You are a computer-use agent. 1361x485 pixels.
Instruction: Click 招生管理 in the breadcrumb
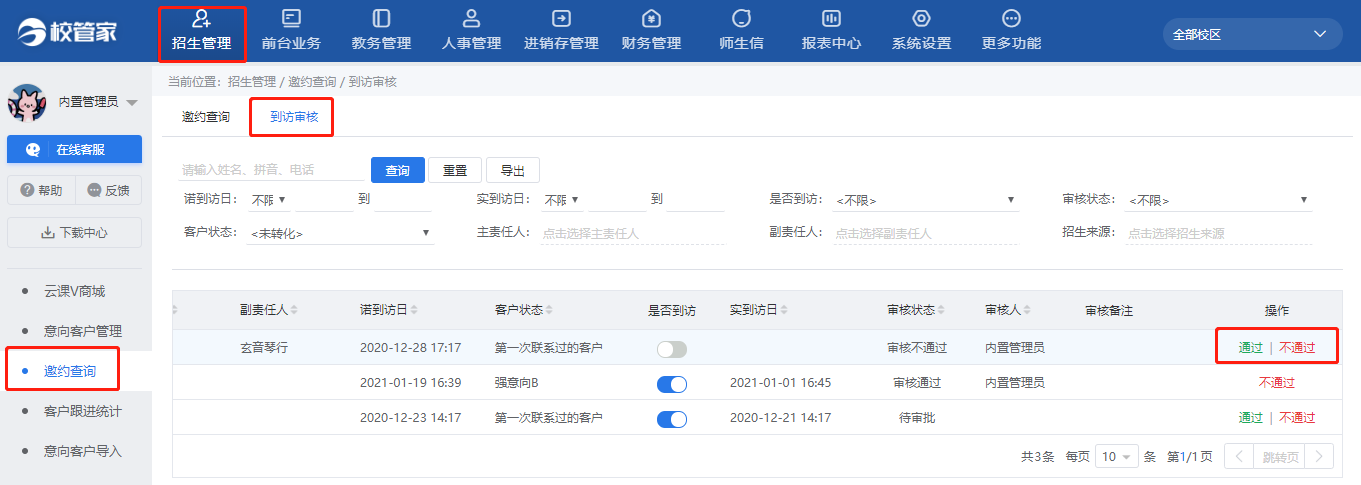[x=251, y=81]
